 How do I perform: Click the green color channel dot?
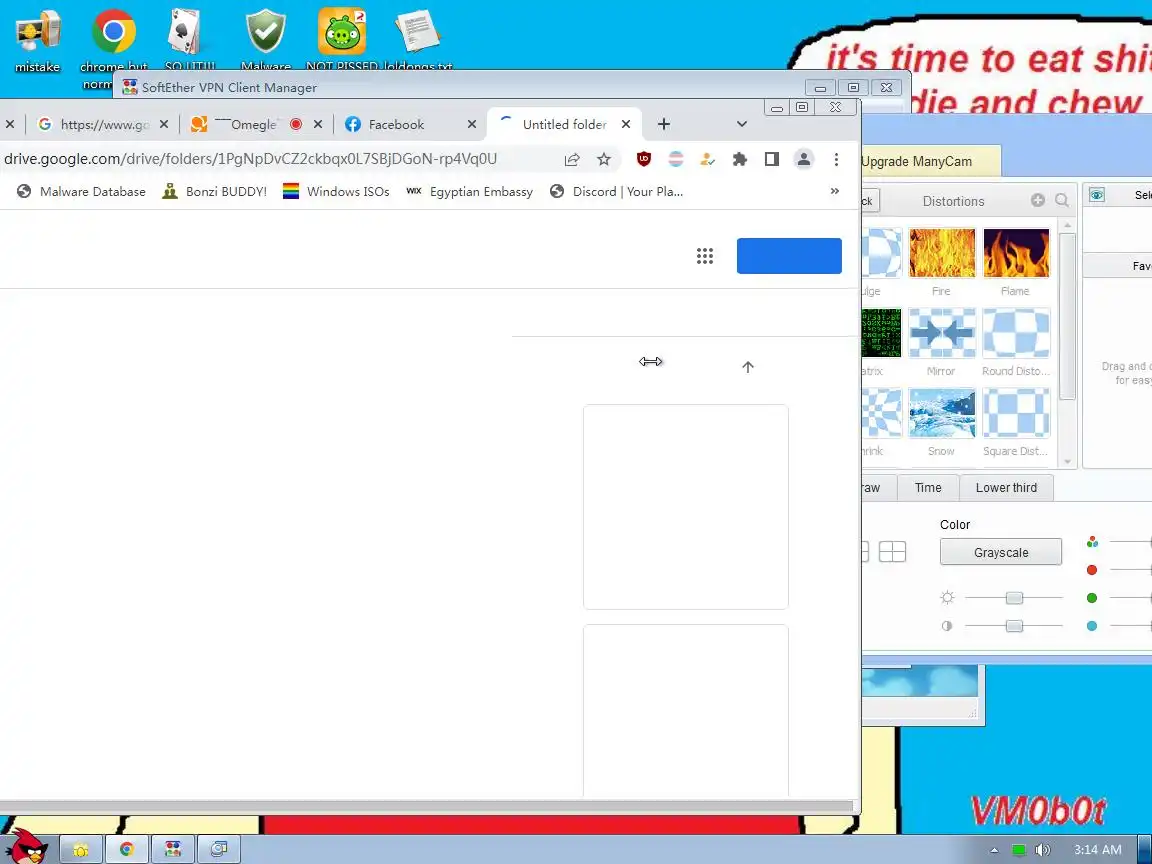click(x=1092, y=598)
